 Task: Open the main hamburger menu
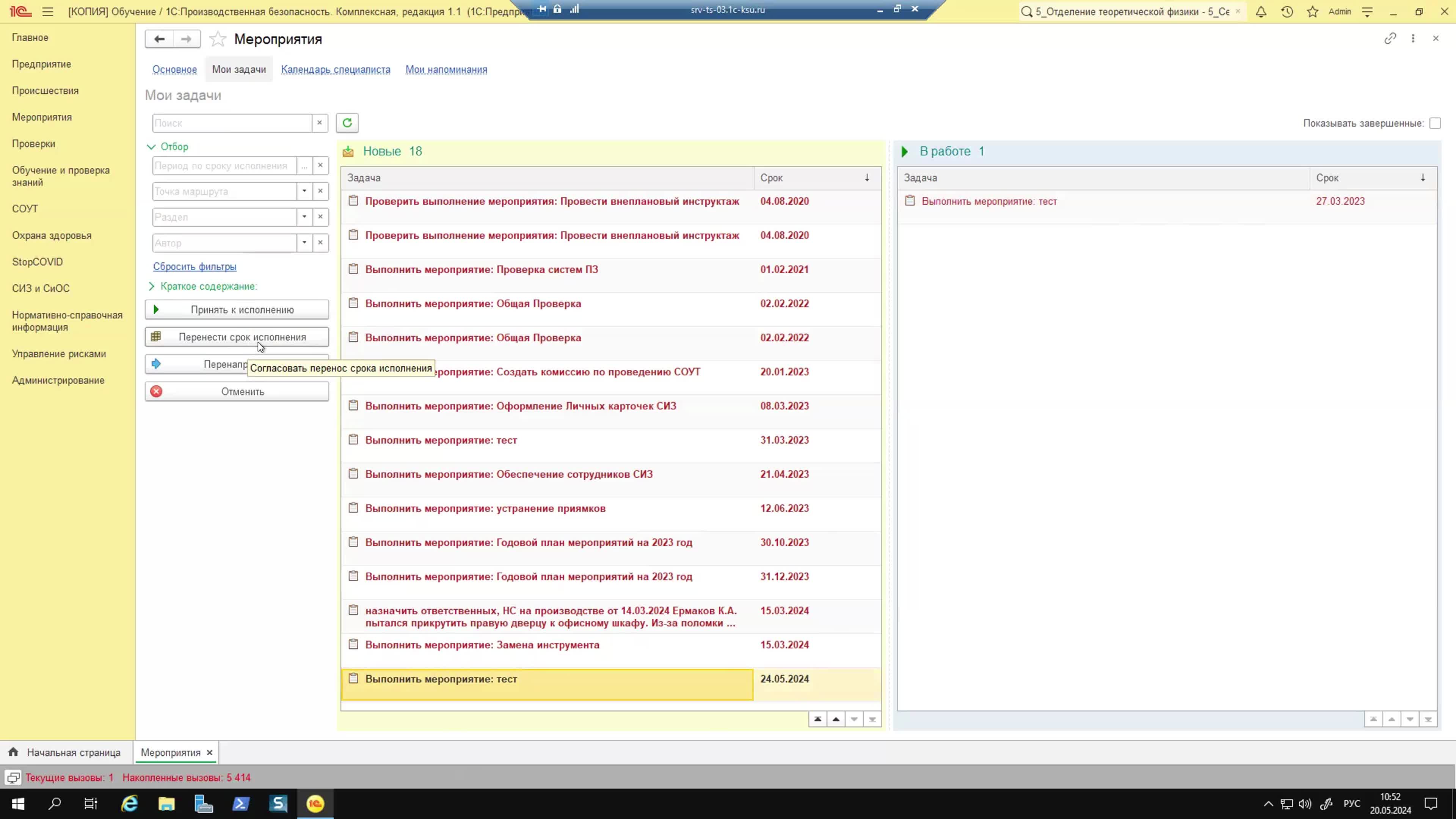click(x=47, y=11)
